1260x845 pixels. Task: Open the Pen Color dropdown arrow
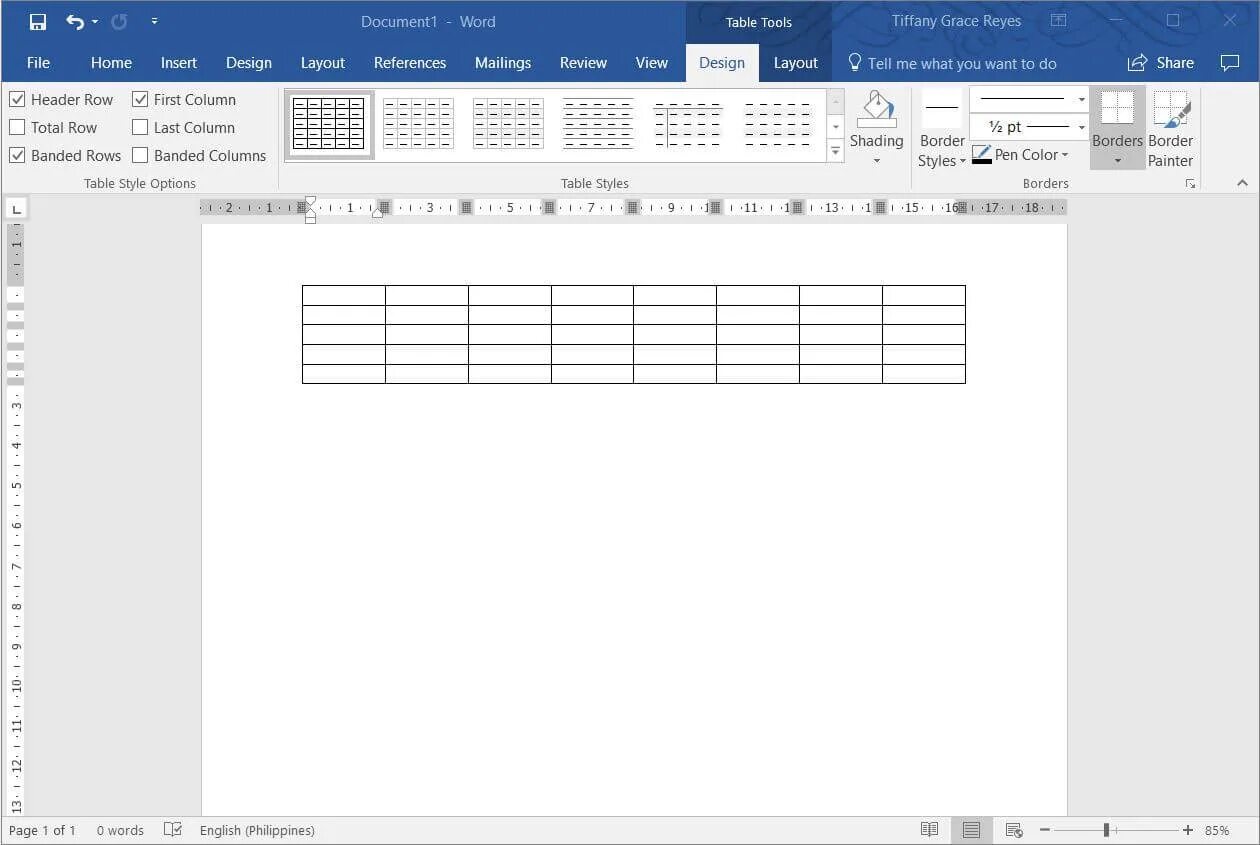pyautogui.click(x=1065, y=155)
